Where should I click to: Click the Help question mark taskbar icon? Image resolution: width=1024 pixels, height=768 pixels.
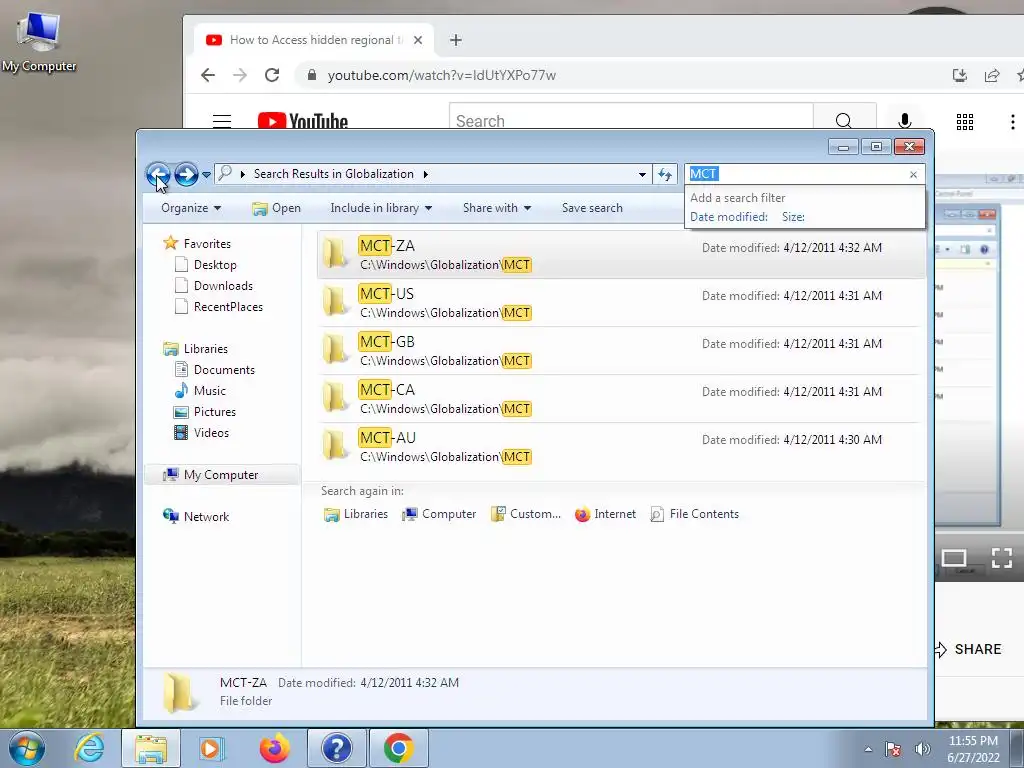point(337,748)
